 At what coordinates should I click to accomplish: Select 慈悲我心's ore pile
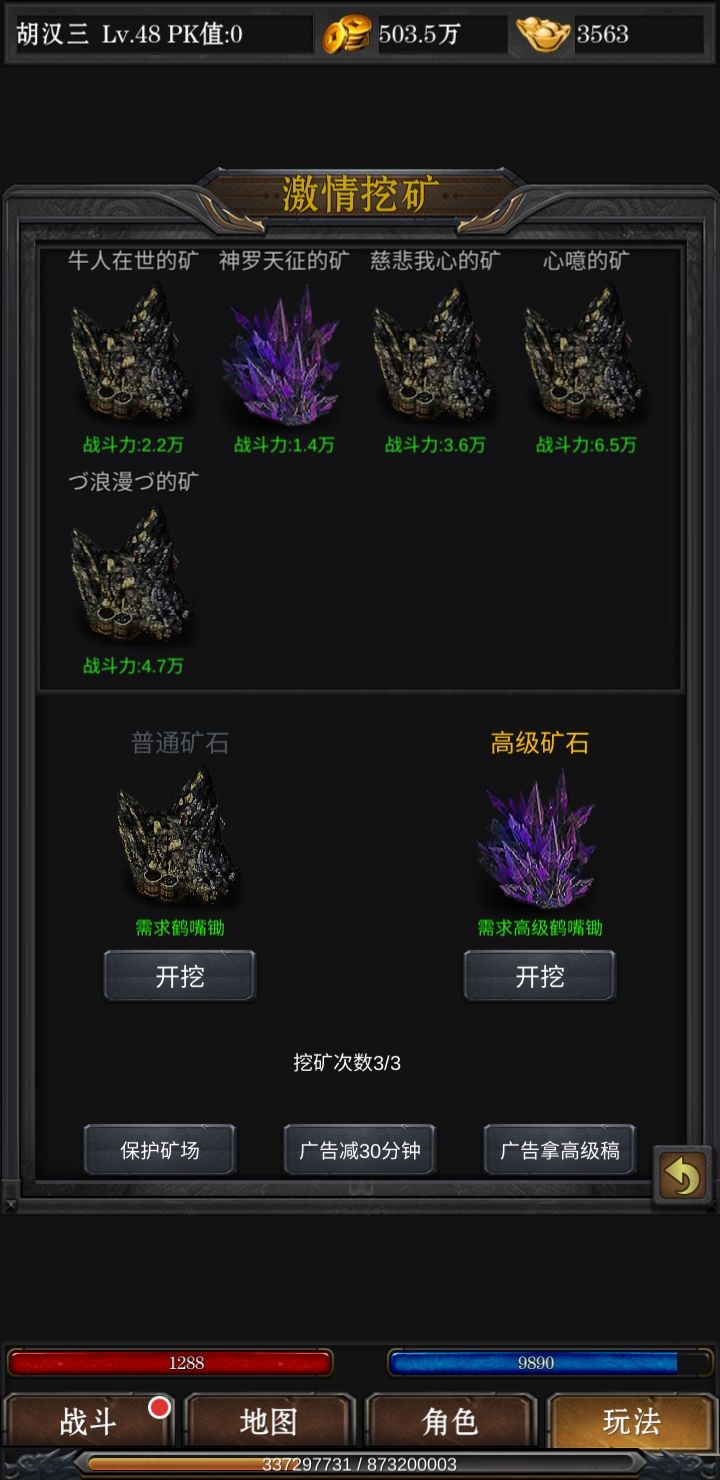point(433,353)
